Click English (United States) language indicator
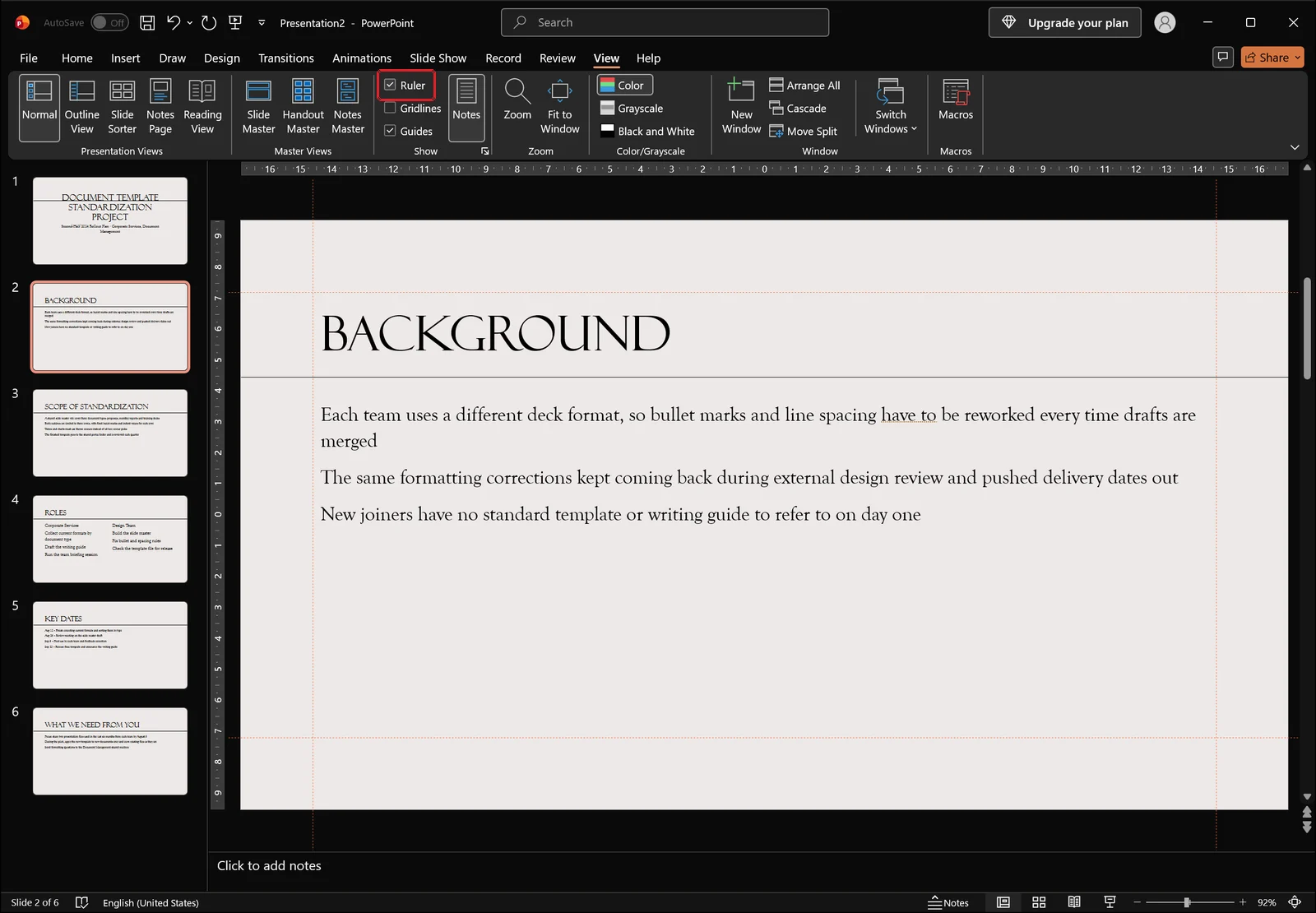Image resolution: width=1316 pixels, height=913 pixels. (151, 902)
